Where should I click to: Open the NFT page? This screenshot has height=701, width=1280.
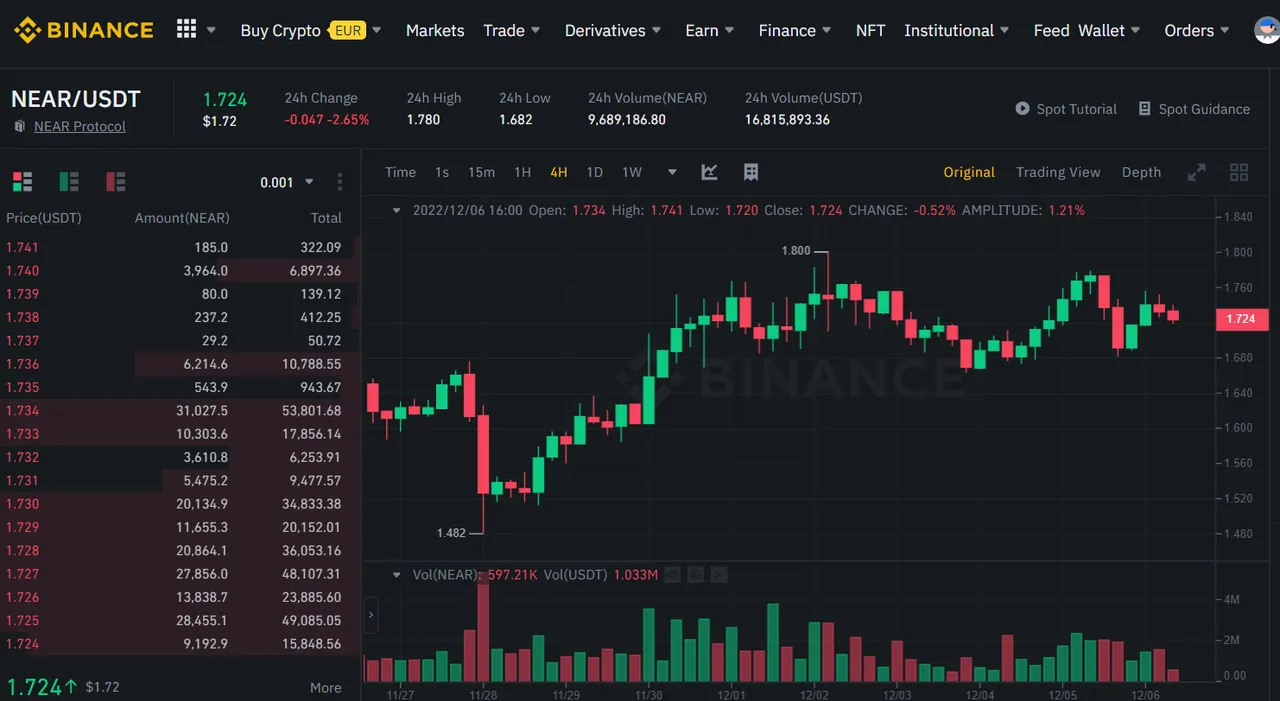point(870,30)
